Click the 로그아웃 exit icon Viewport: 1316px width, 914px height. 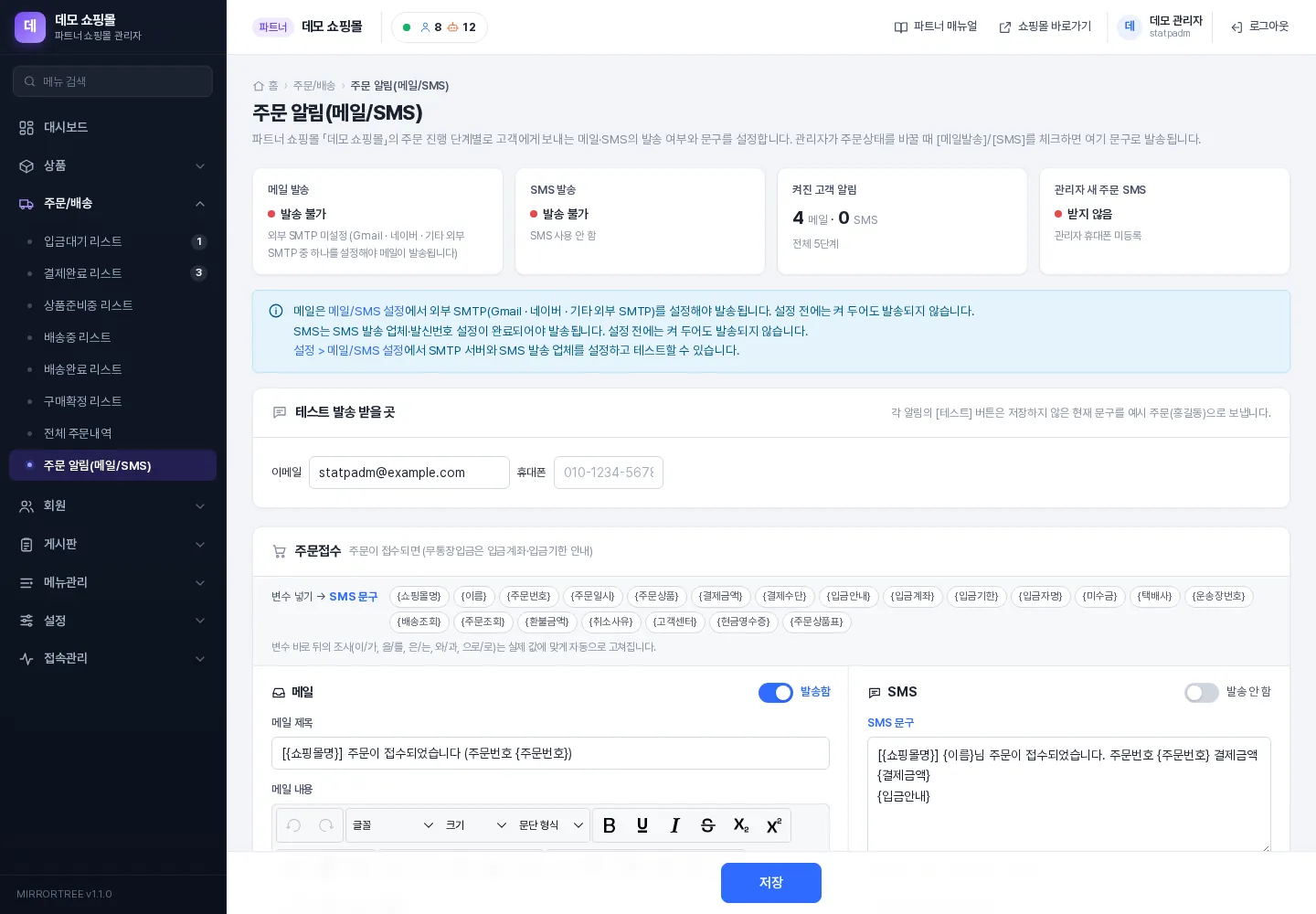[x=1236, y=27]
